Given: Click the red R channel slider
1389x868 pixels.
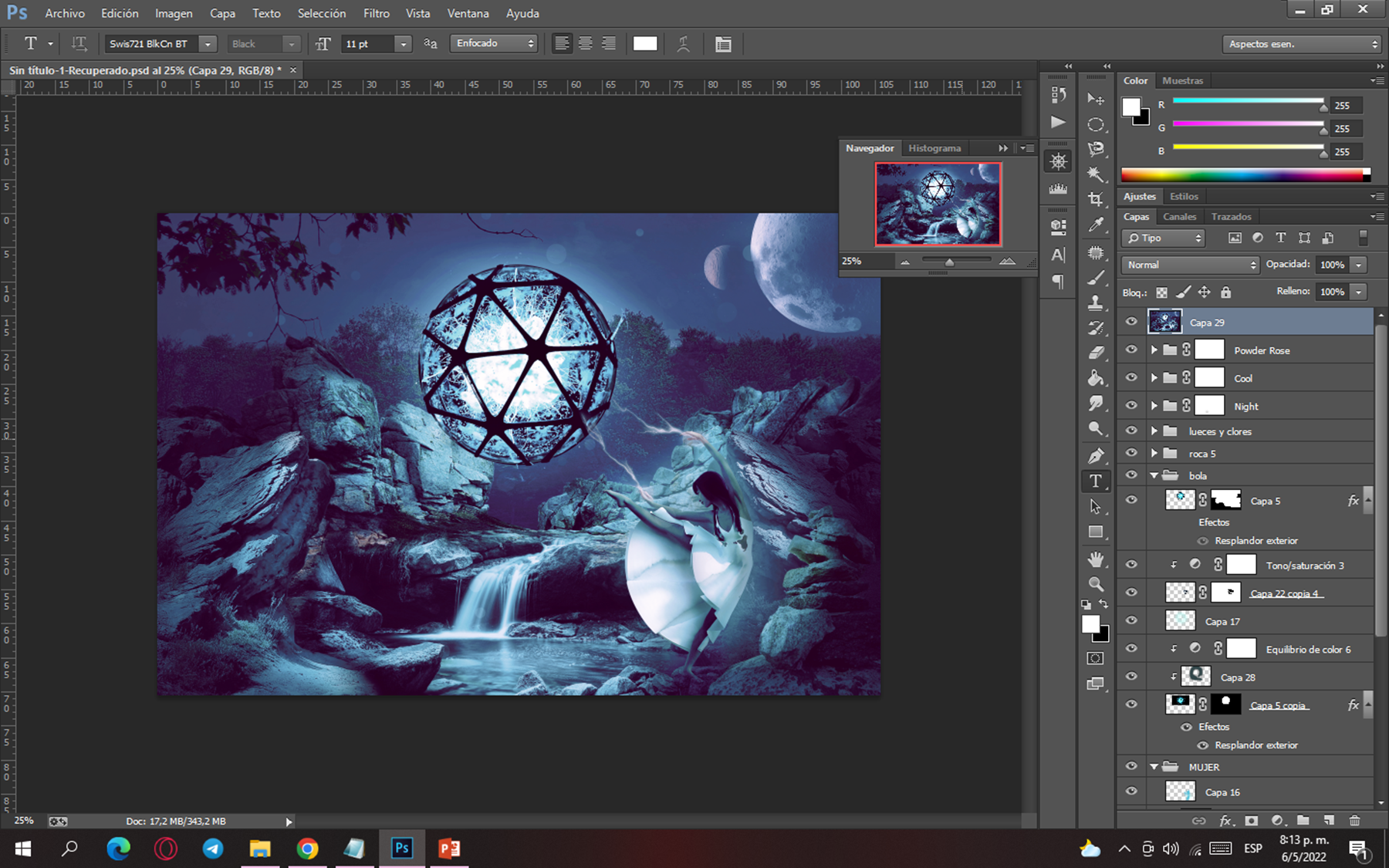Looking at the screenshot, I should click(x=1248, y=101).
